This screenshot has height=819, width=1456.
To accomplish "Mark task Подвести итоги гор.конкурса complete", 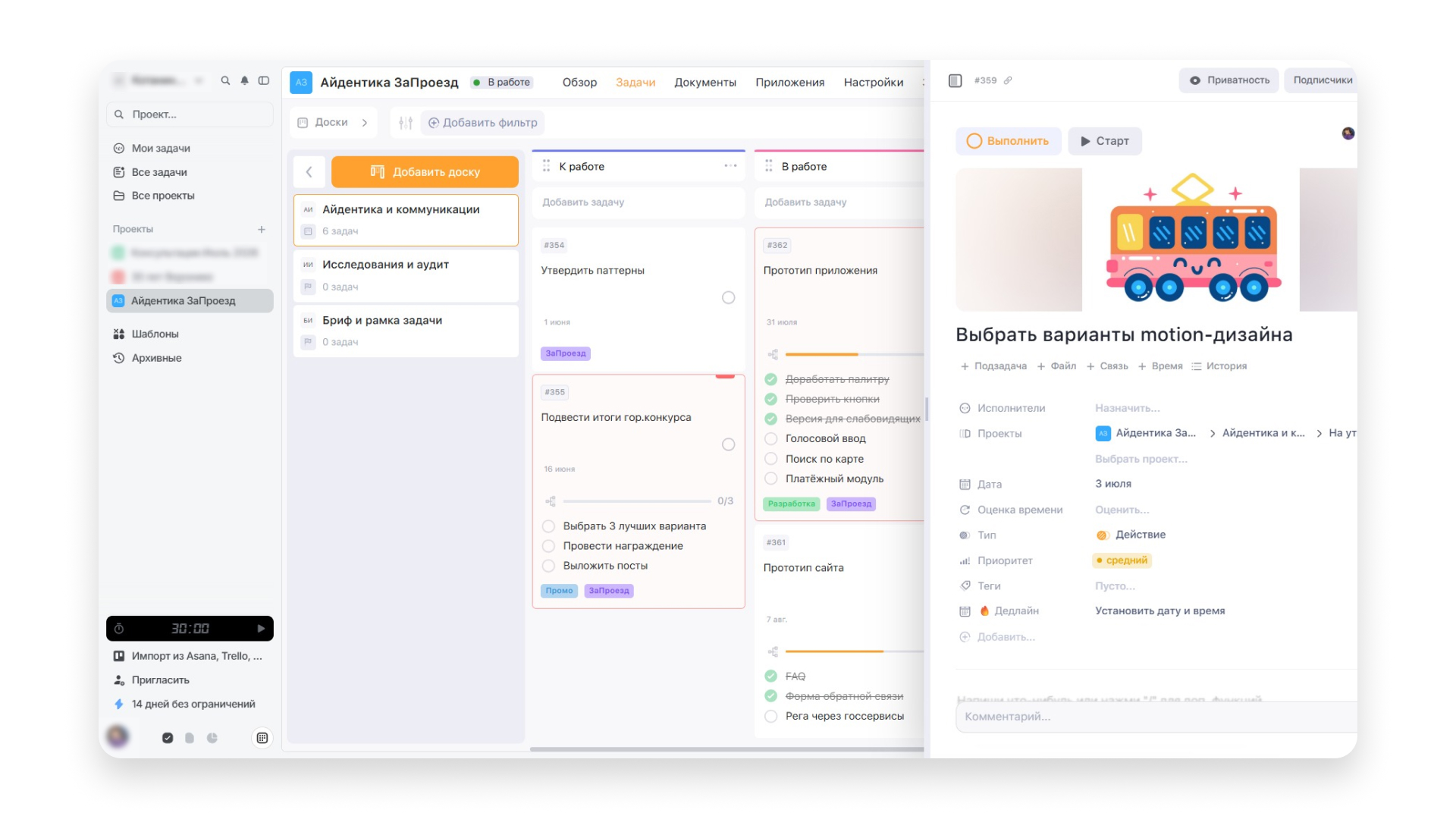I will click(728, 444).
